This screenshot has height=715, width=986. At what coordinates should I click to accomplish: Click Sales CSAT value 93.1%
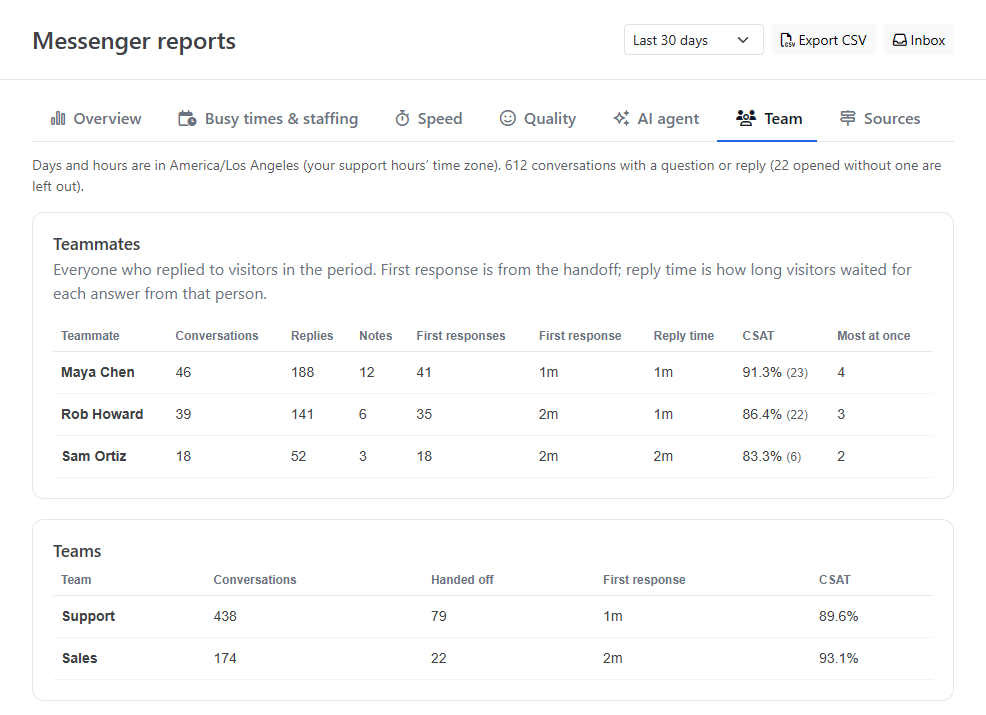click(x=838, y=658)
